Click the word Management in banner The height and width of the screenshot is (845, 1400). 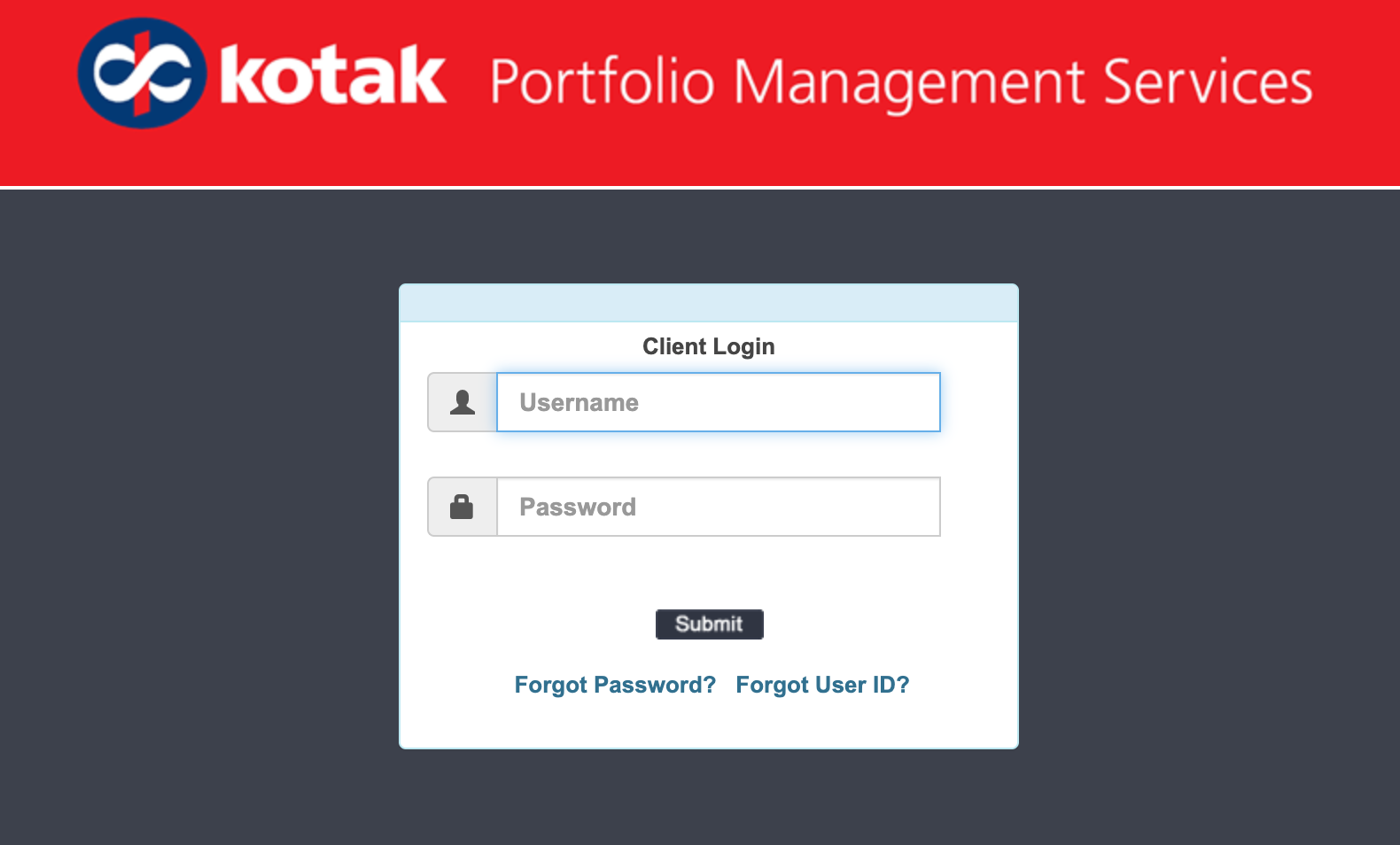[x=909, y=82]
